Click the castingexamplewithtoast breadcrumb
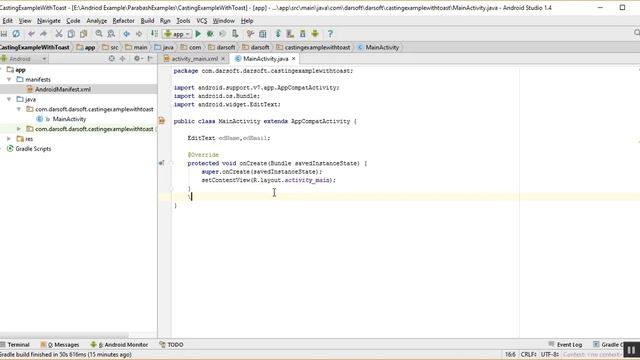 [x=313, y=47]
